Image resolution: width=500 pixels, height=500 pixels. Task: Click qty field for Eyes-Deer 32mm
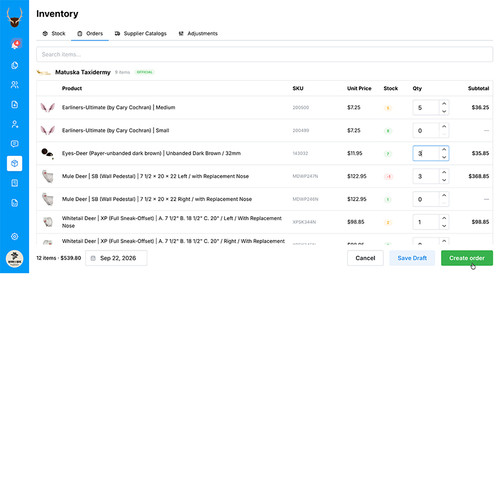[426, 153]
